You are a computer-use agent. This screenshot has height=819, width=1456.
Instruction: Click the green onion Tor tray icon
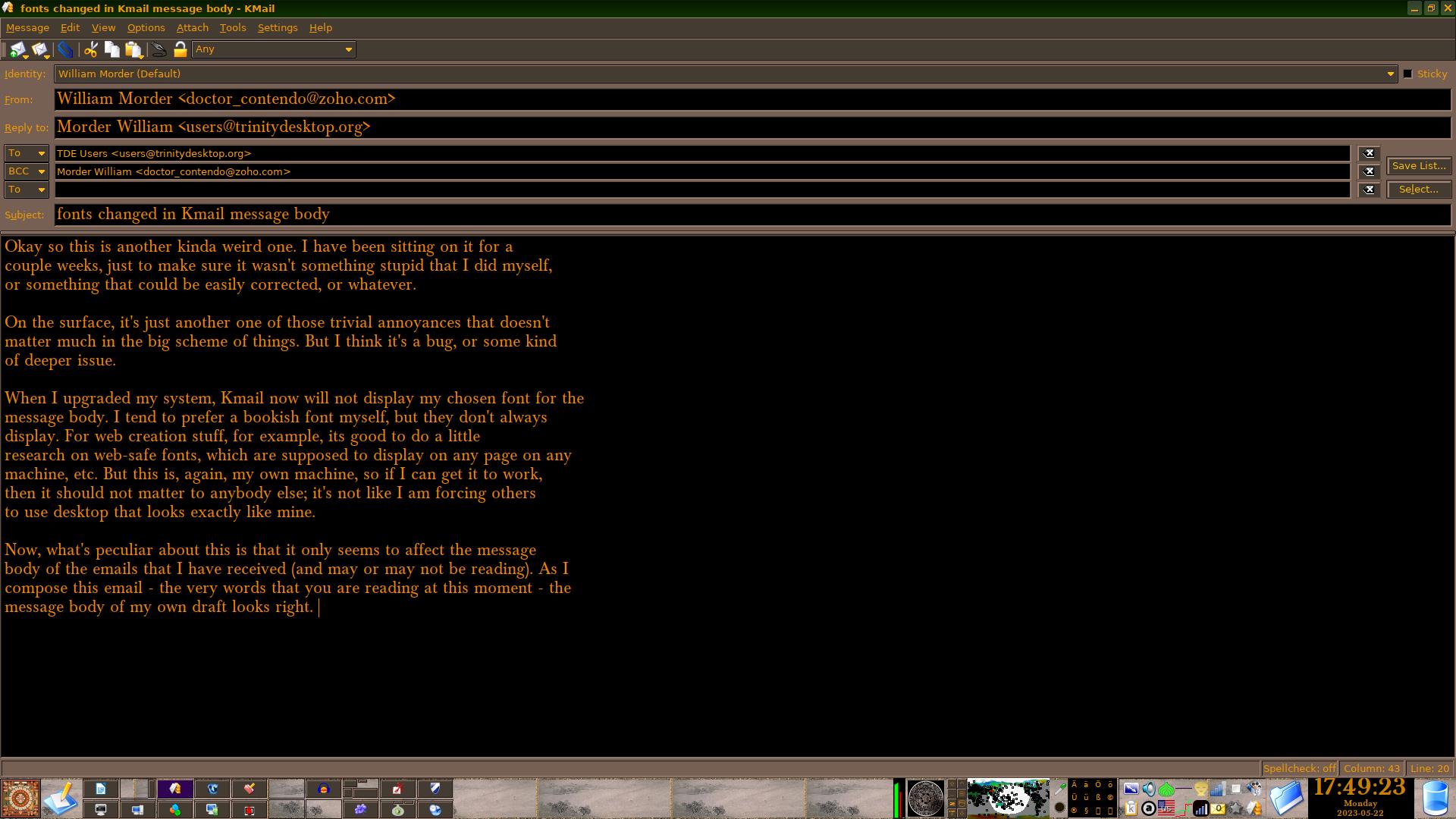click(1165, 789)
